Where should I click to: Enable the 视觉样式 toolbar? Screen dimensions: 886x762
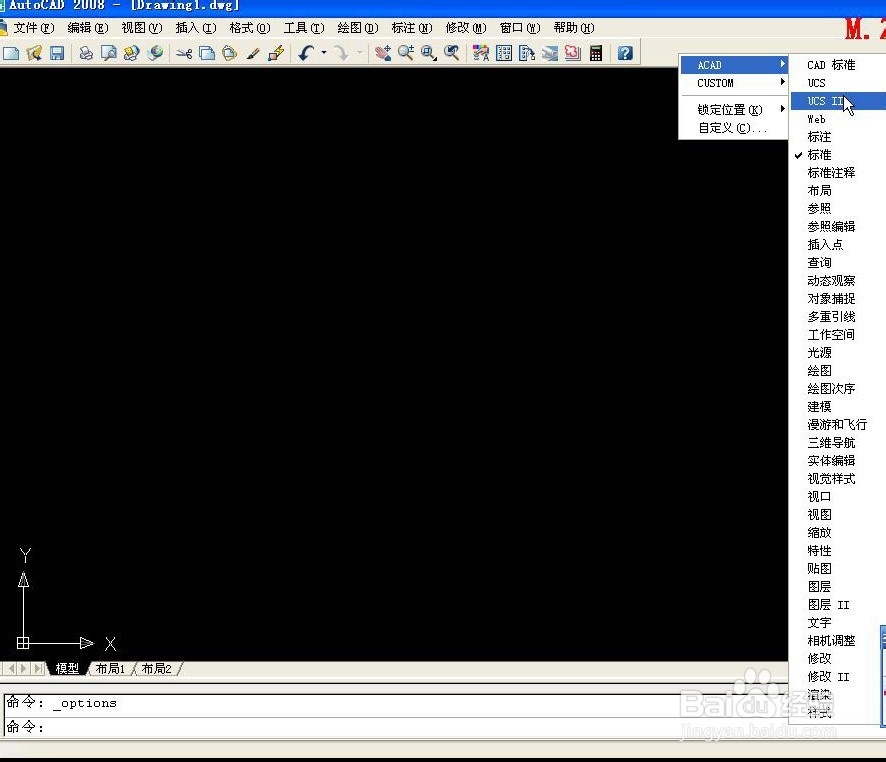pos(837,479)
